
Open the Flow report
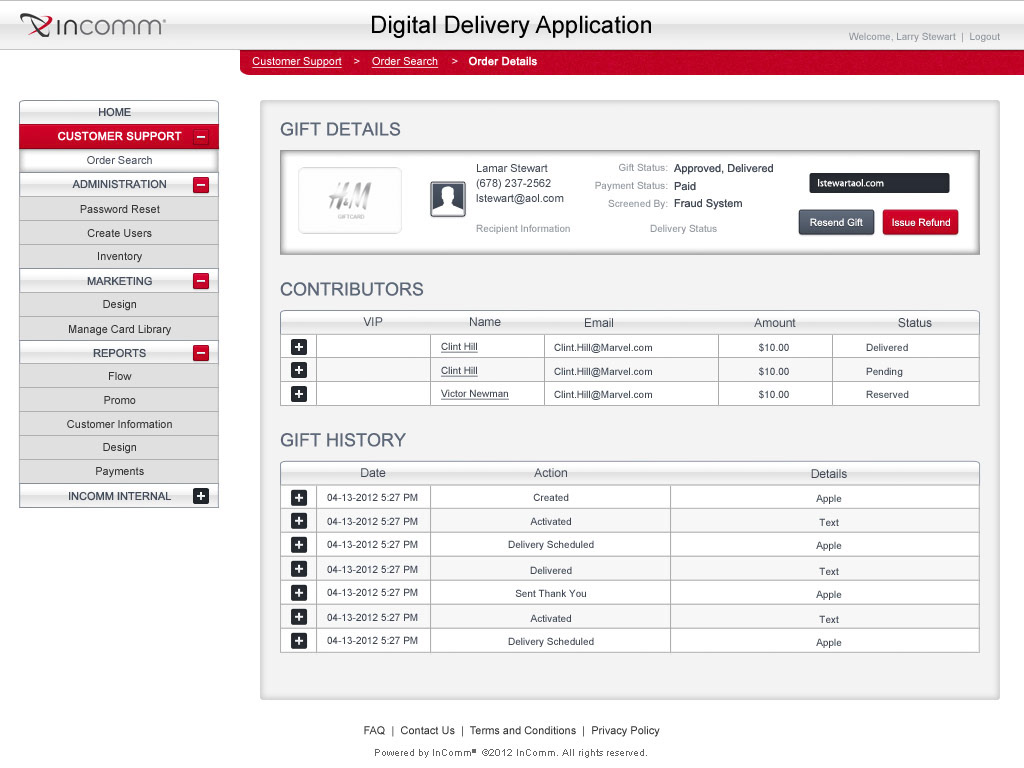119,376
